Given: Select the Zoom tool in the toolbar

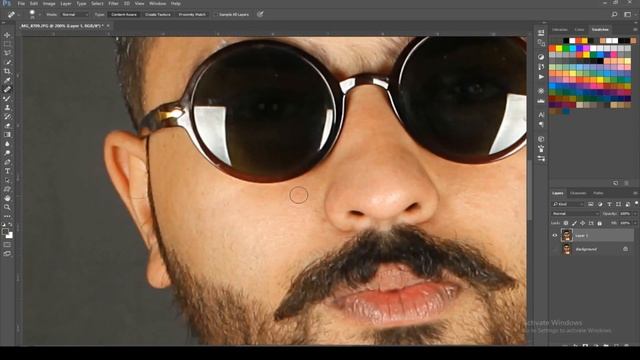Looking at the screenshot, I should (x=7, y=207).
